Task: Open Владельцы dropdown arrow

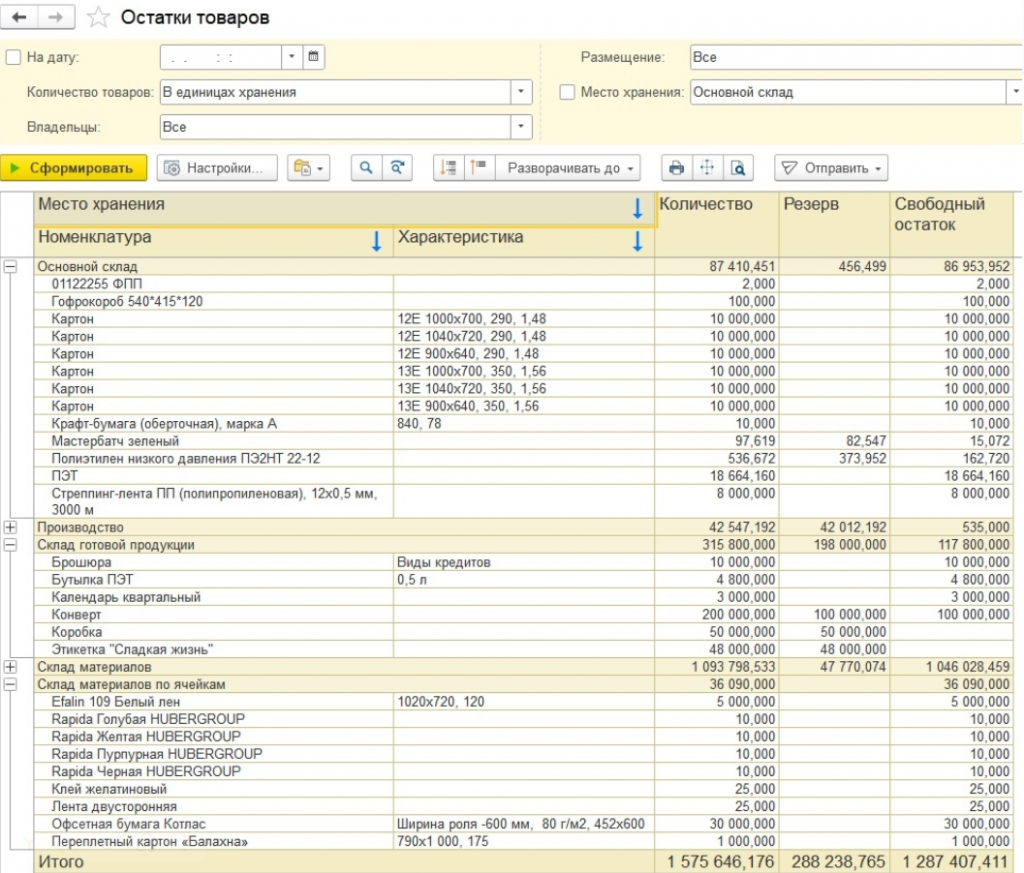Action: point(520,127)
